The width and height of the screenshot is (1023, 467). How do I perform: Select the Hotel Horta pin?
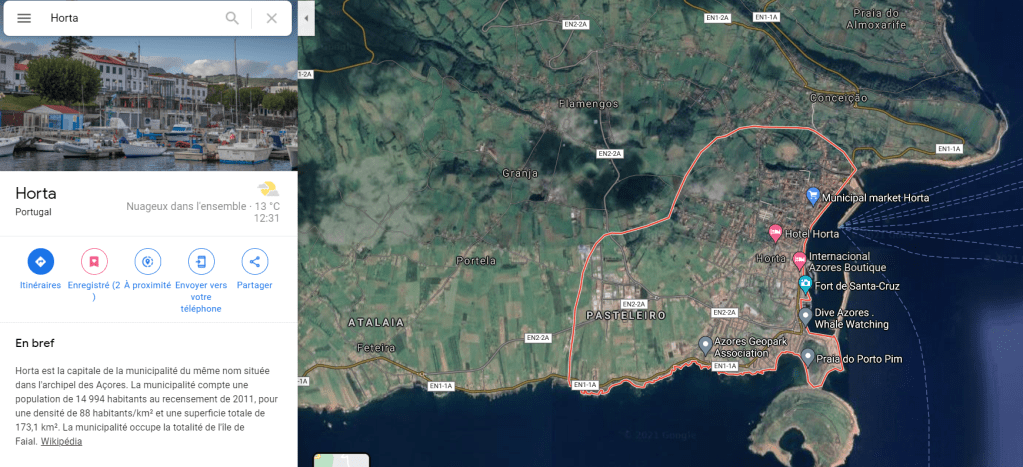[x=775, y=233]
